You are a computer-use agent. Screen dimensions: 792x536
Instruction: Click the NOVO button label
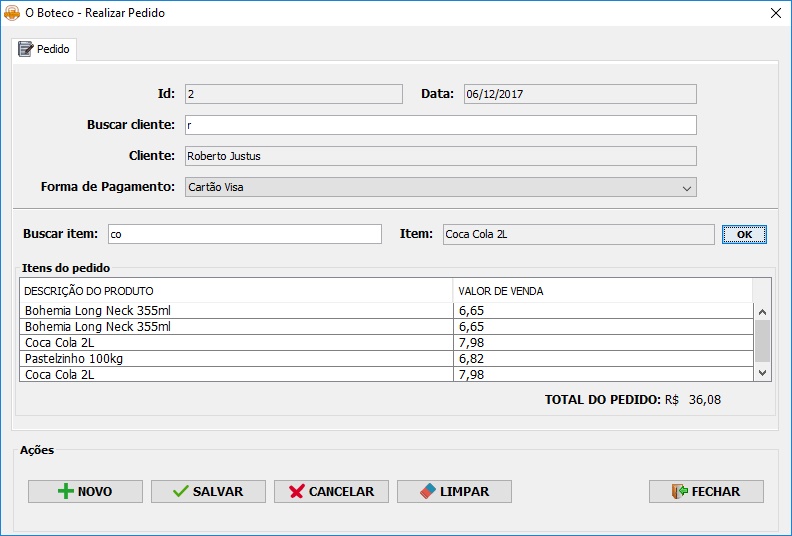pyautogui.click(x=95, y=492)
